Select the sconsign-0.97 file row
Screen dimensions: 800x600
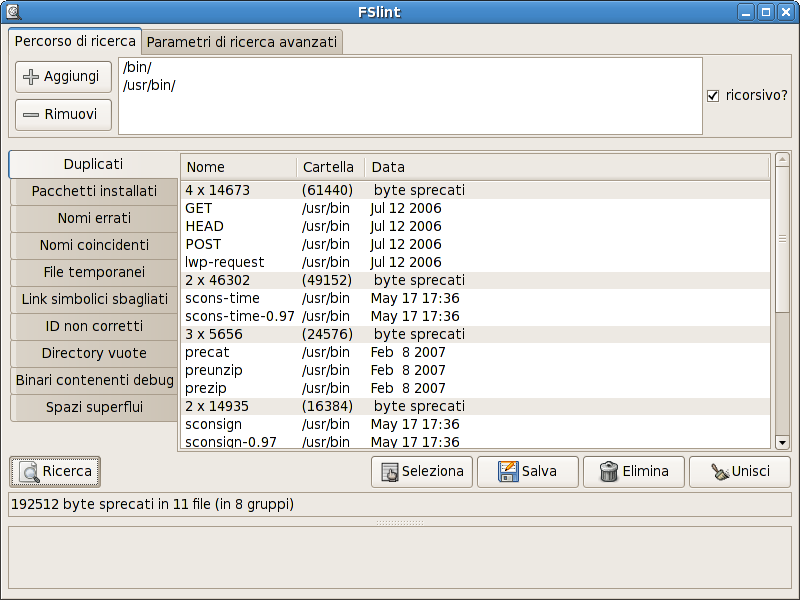click(475, 442)
